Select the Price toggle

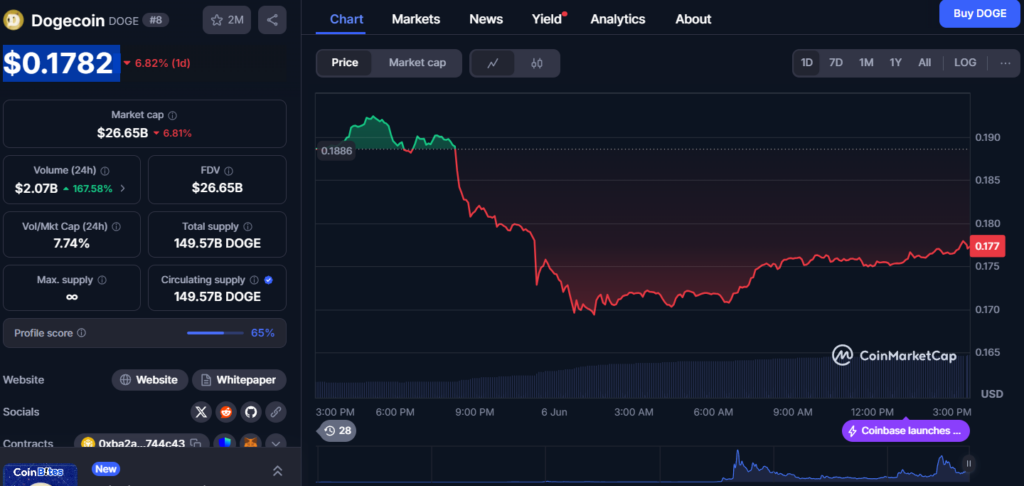[344, 63]
